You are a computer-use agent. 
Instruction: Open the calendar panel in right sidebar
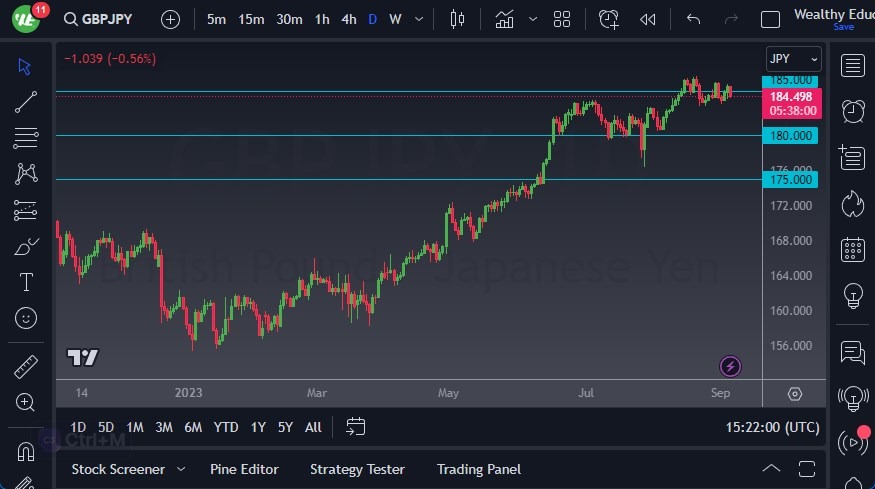pyautogui.click(x=853, y=249)
